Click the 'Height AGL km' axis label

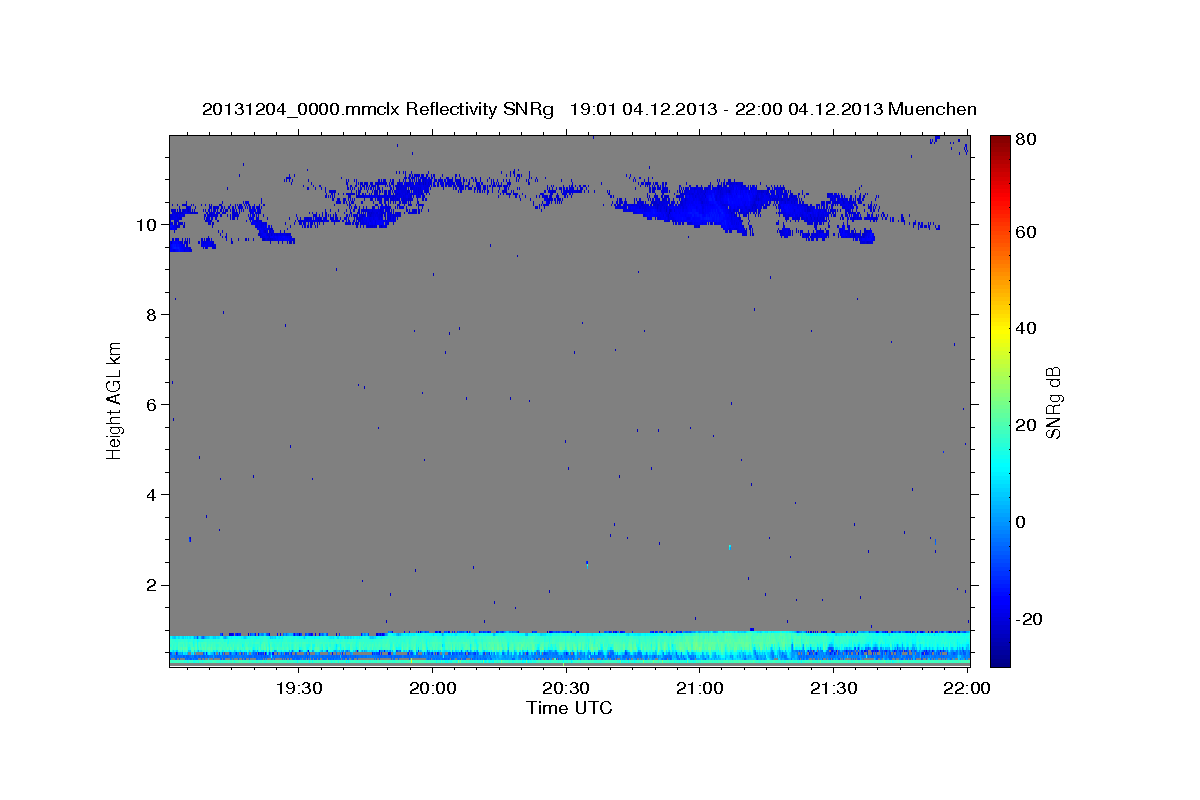(x=115, y=400)
